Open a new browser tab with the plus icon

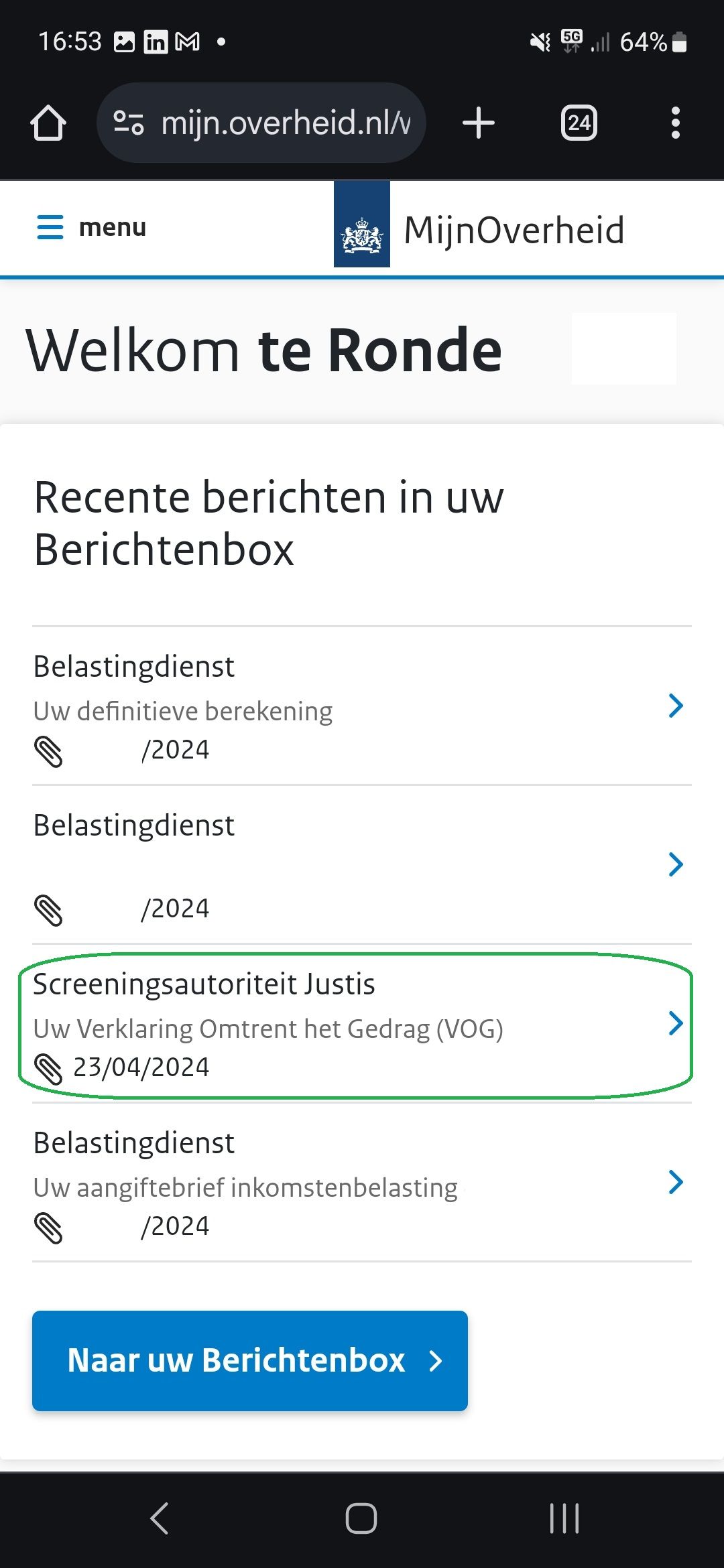(478, 122)
